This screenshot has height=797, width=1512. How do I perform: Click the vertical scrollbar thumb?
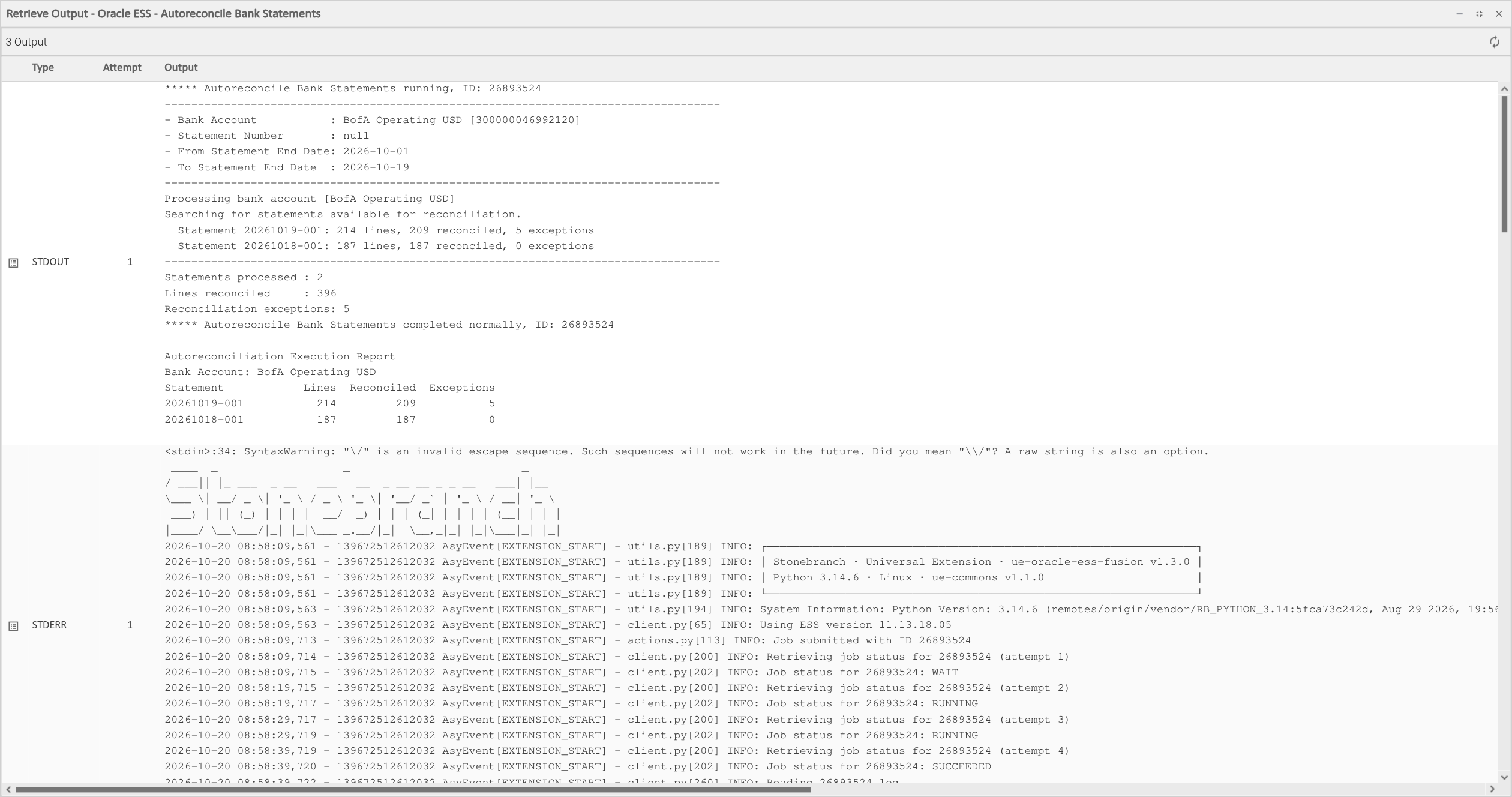coord(1504,164)
